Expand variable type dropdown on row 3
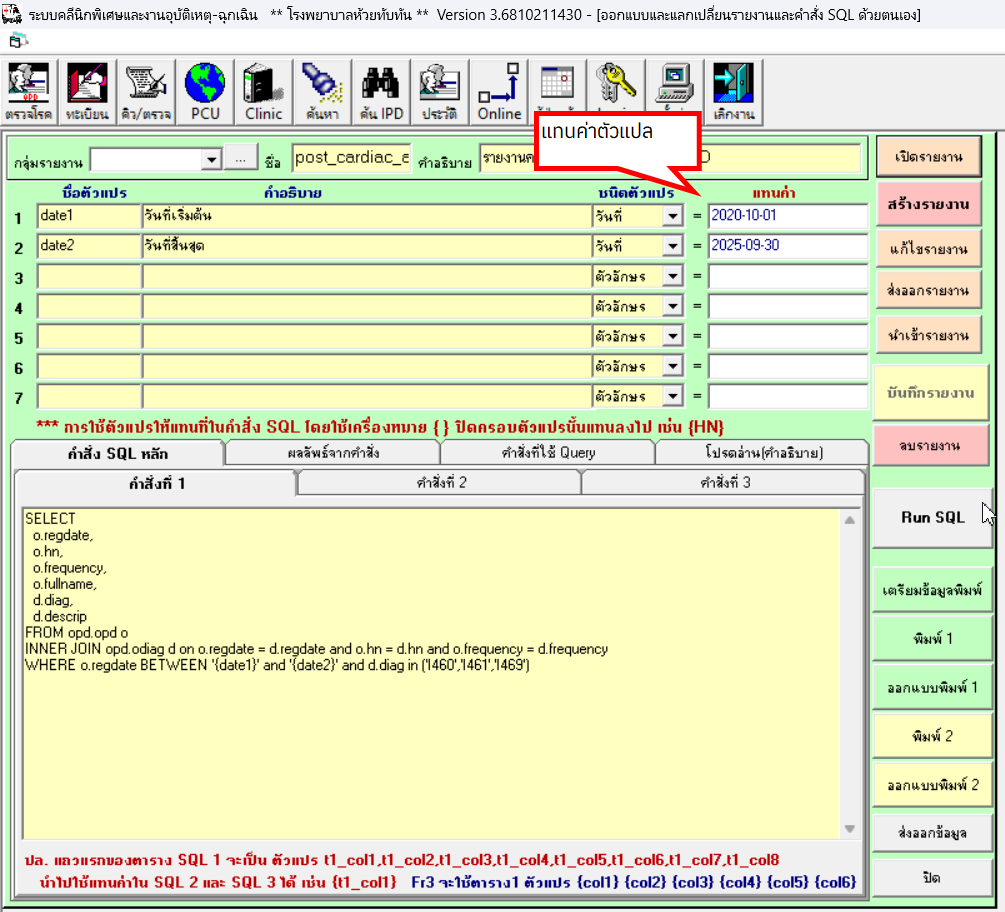The width and height of the screenshot is (1005, 912). click(x=673, y=276)
